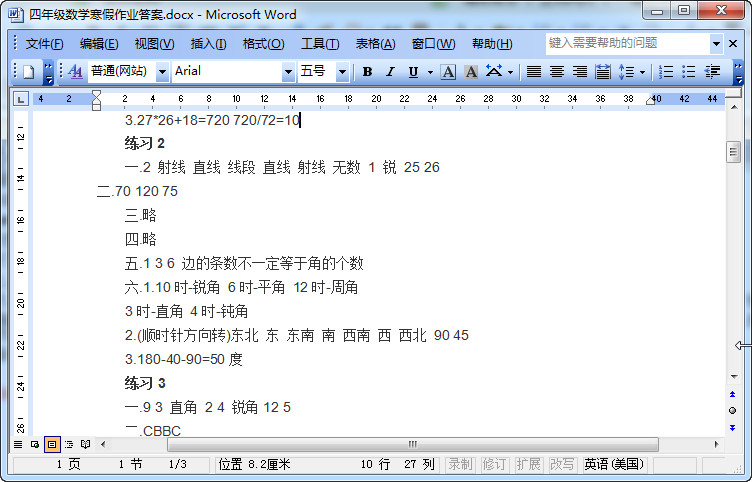The height and width of the screenshot is (482, 752).
Task: Click the horizontal scrollbar right arrow
Action: click(x=717, y=444)
